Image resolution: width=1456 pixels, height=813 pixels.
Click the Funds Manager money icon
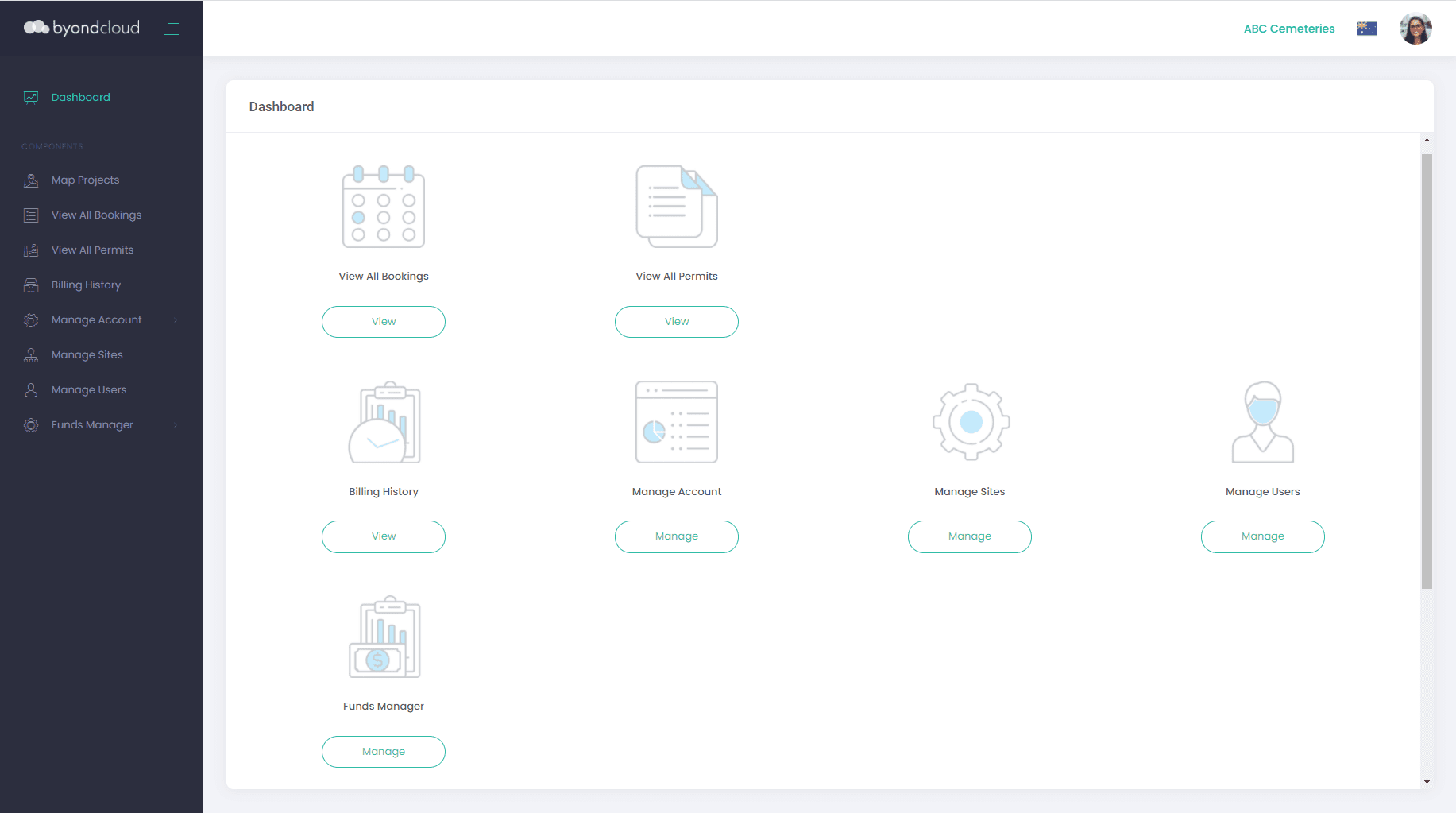click(x=384, y=637)
